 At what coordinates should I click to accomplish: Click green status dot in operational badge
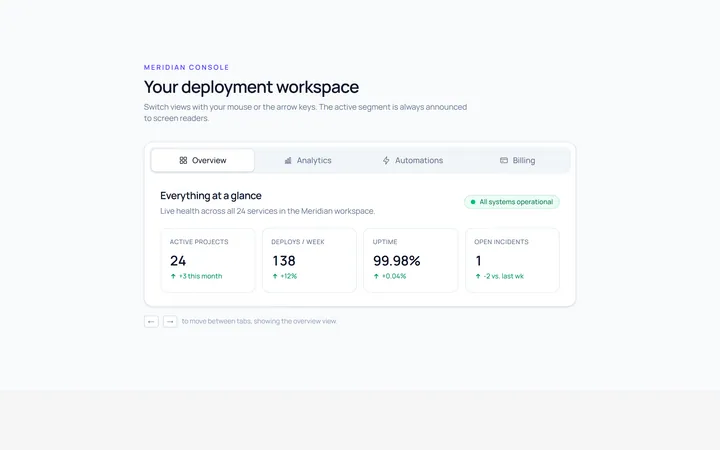pos(473,202)
